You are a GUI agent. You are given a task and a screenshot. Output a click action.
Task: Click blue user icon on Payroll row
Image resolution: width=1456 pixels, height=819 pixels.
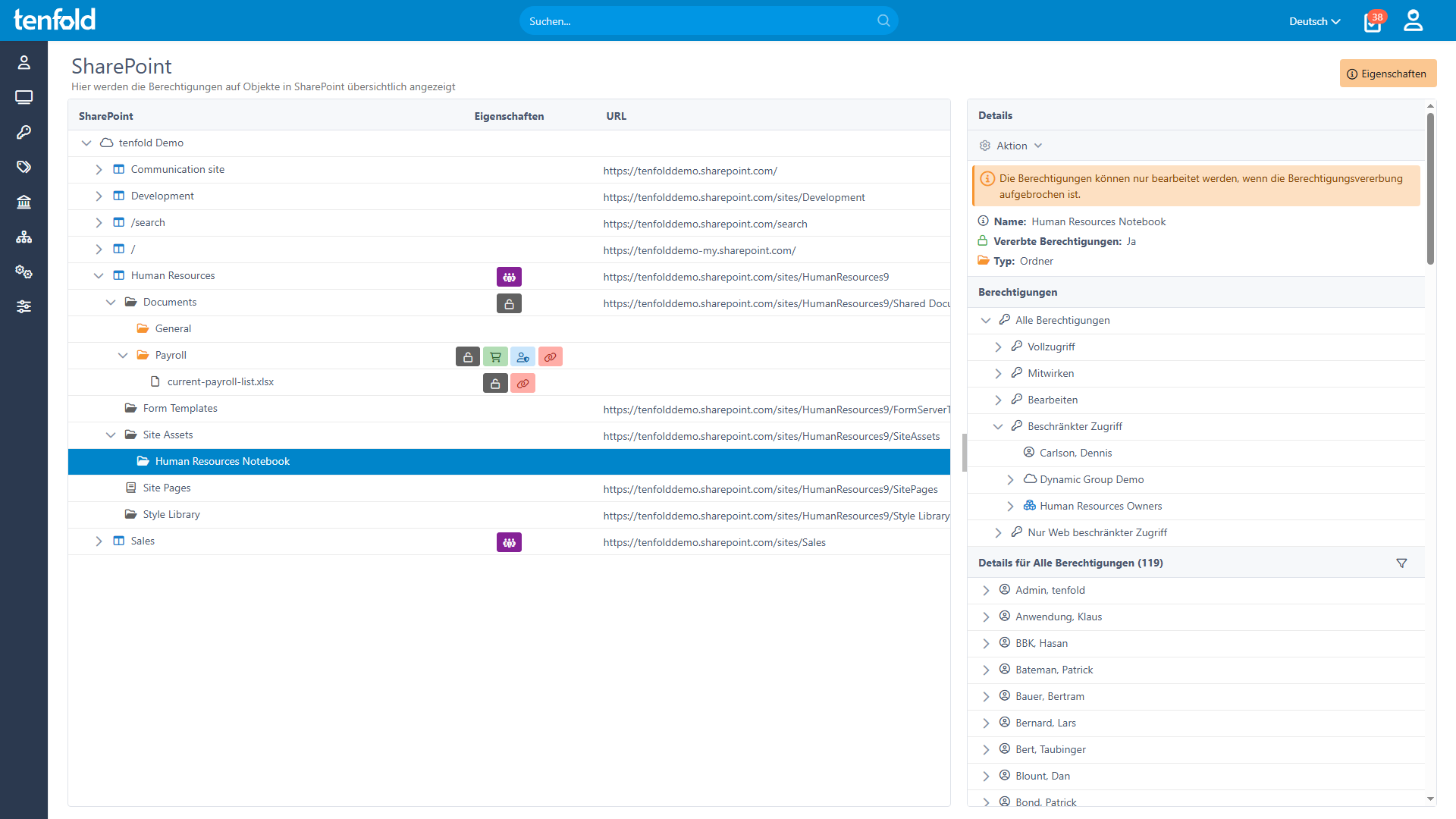click(x=522, y=356)
